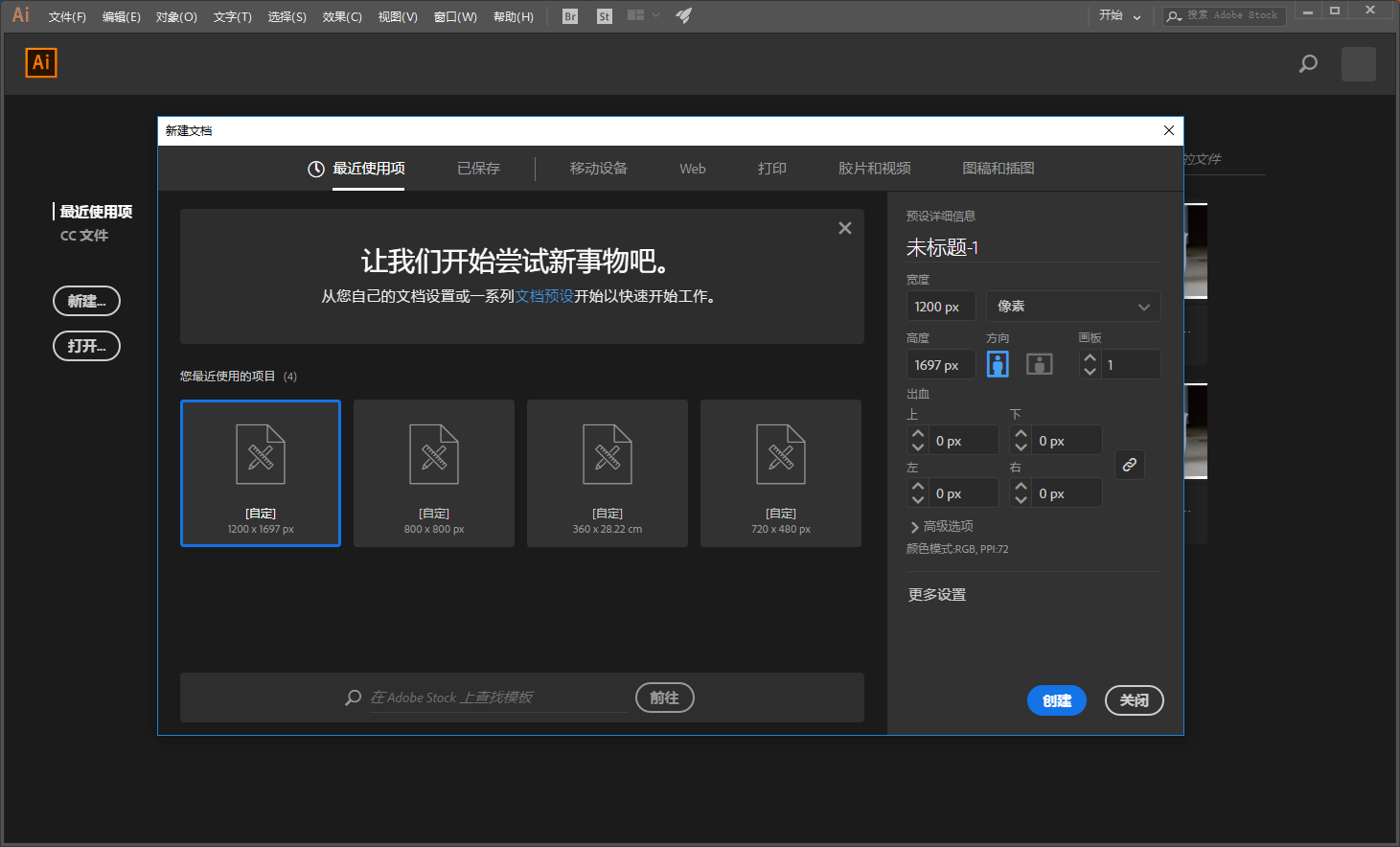Viewport: 1400px width, 847px height.
Task: Click the 创建 create button
Action: click(x=1057, y=700)
